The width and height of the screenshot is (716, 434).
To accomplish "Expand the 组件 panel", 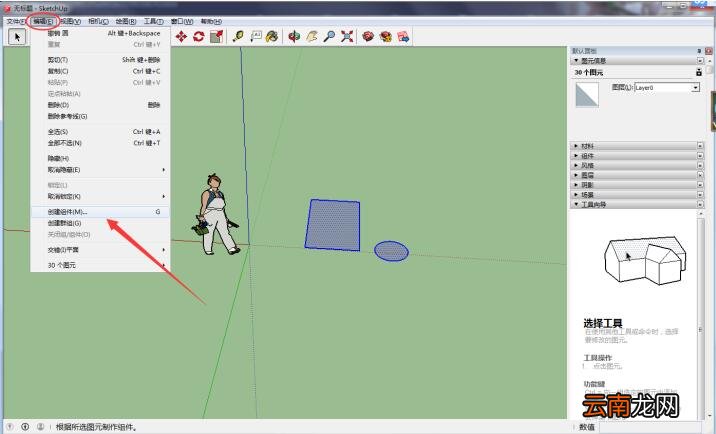I will pyautogui.click(x=576, y=156).
